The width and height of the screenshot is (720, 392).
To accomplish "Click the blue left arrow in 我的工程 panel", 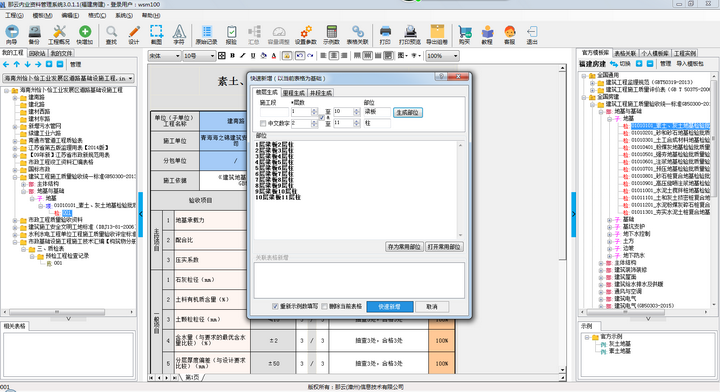I will [6, 64].
